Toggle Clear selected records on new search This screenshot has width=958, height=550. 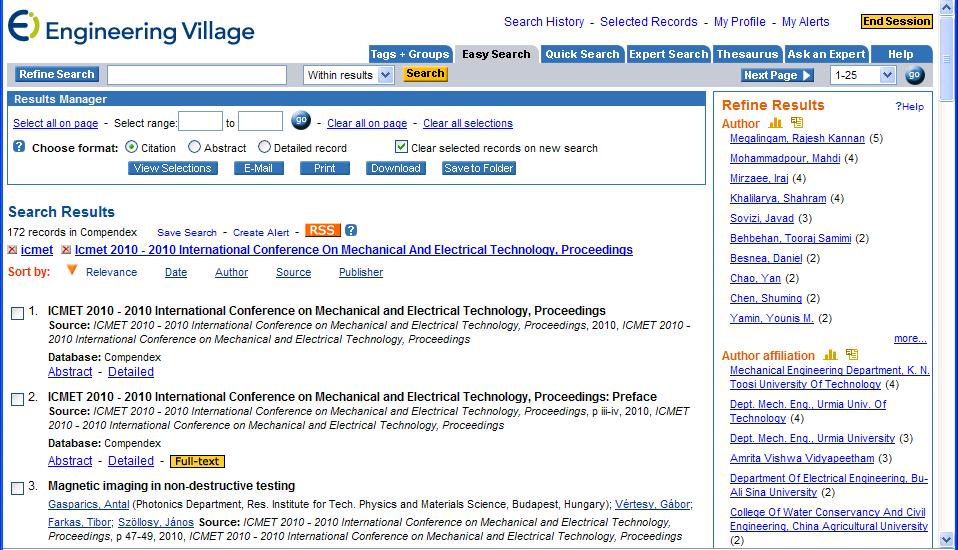tap(401, 147)
